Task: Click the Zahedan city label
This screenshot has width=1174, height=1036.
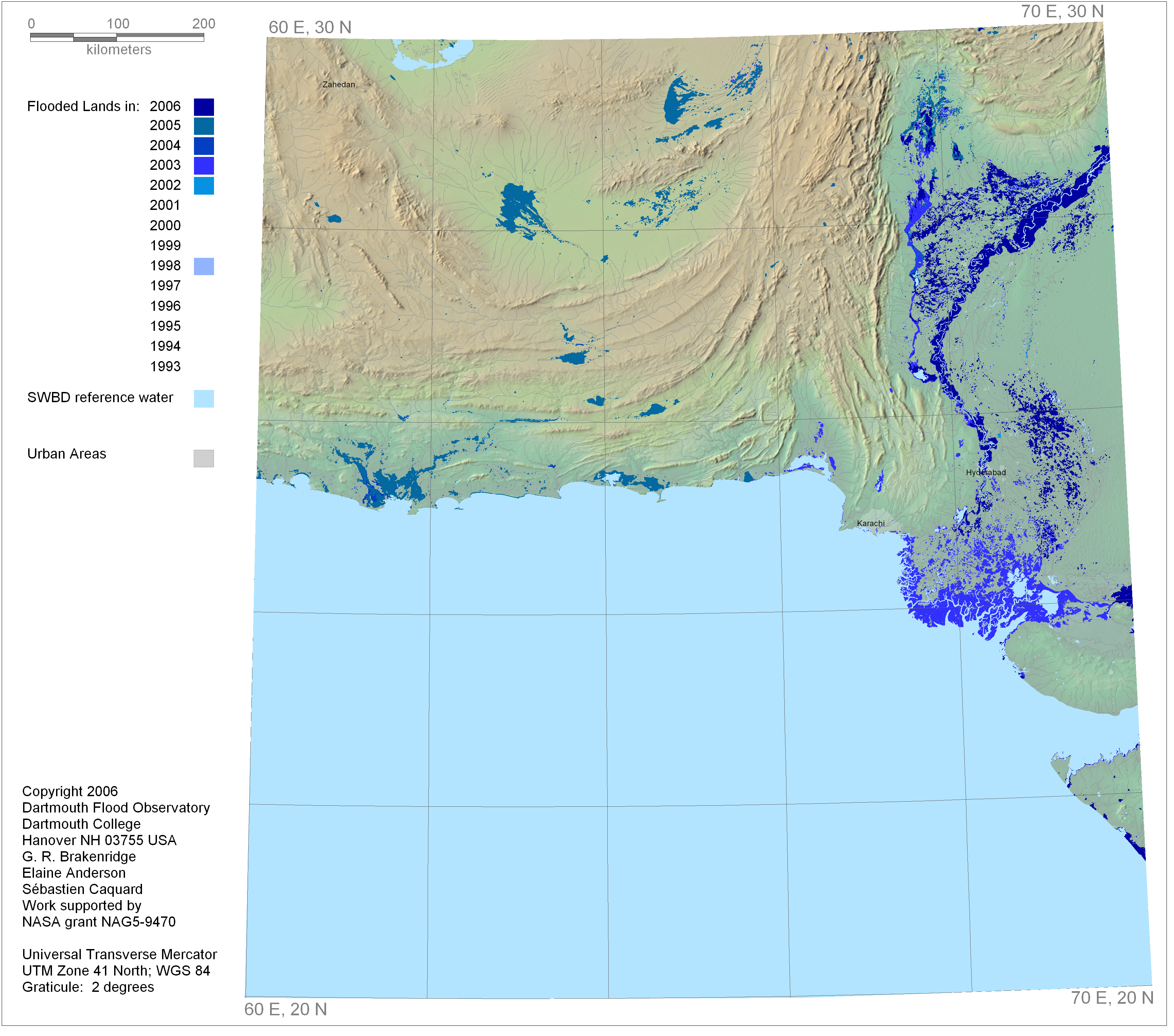Action: [x=339, y=85]
